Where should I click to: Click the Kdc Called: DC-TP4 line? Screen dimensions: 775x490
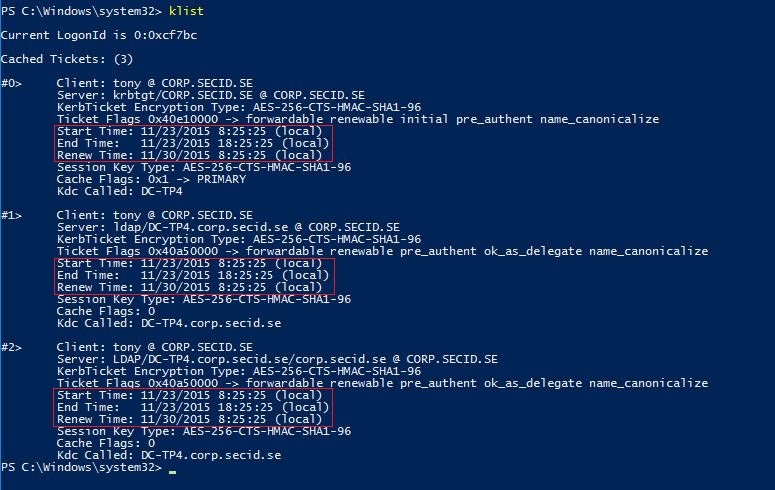click(x=120, y=191)
